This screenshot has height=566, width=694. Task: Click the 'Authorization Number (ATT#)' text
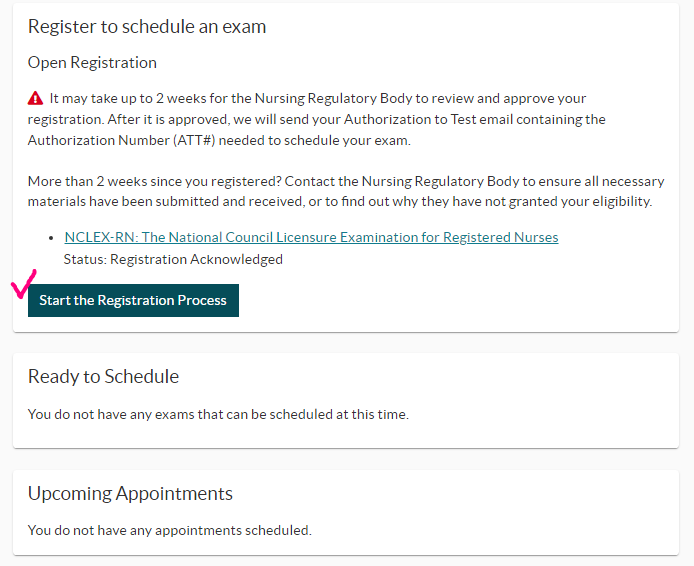pyautogui.click(x=121, y=140)
